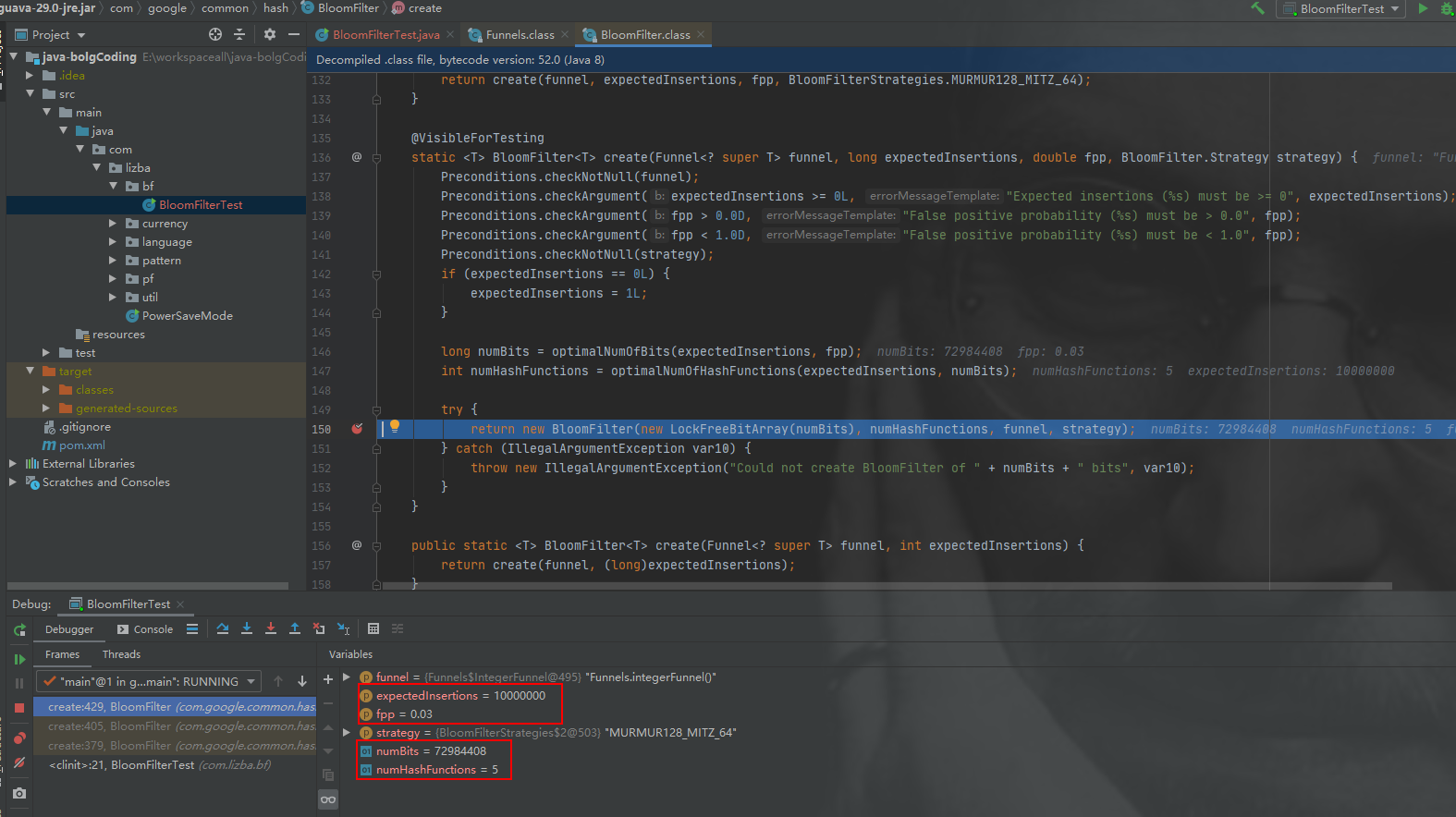Click 'google' in navigation breadcrumb
The image size is (1456, 817).
coord(167,8)
